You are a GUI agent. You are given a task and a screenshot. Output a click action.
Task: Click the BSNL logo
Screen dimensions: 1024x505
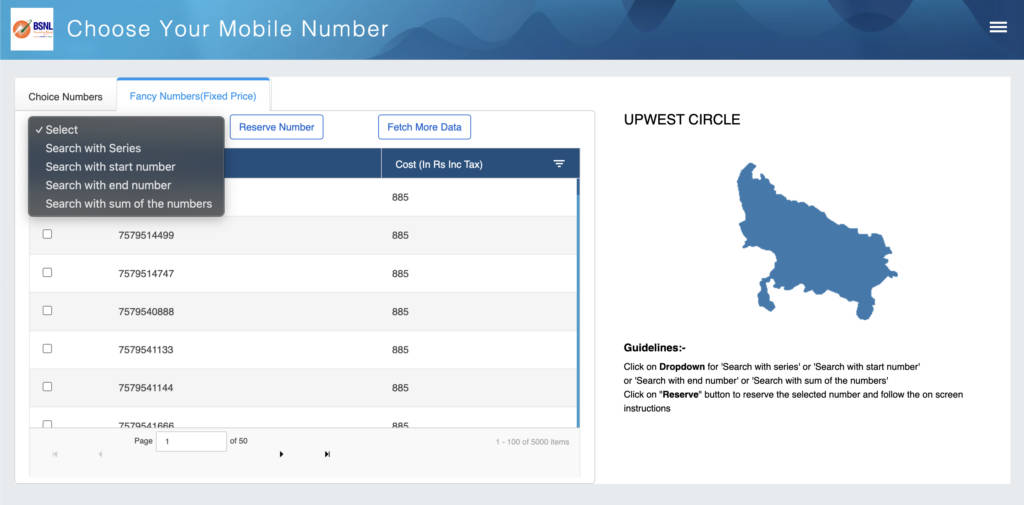32,29
